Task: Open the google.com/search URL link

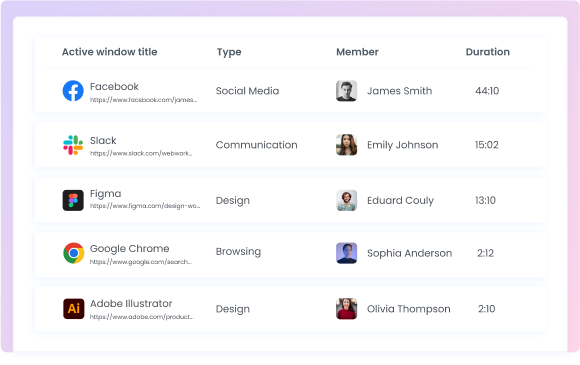Action: coord(141,262)
